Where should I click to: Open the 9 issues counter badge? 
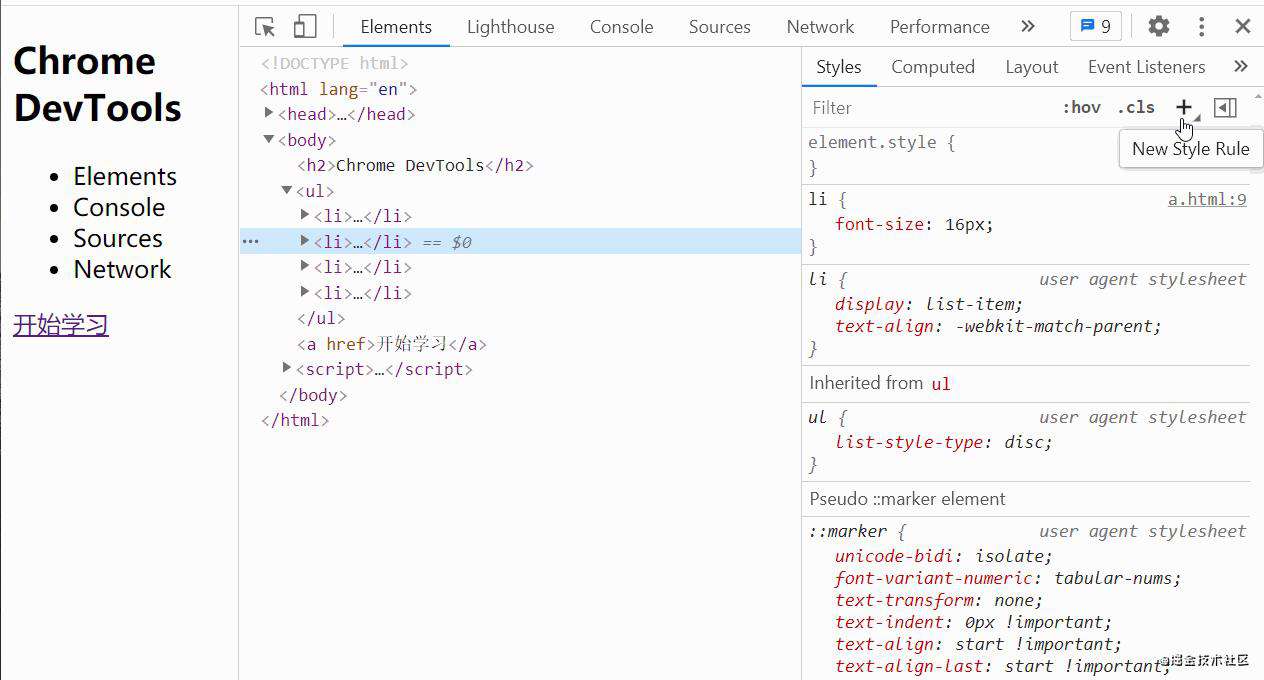pyautogui.click(x=1095, y=27)
